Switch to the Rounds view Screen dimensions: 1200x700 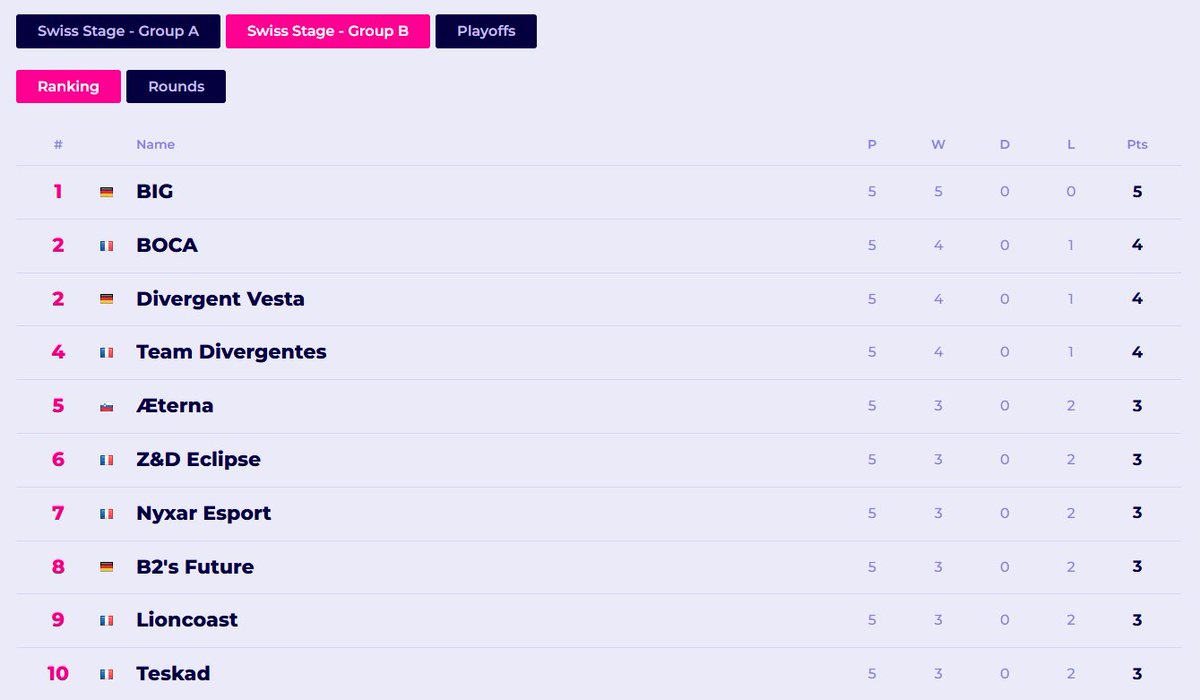click(x=176, y=86)
